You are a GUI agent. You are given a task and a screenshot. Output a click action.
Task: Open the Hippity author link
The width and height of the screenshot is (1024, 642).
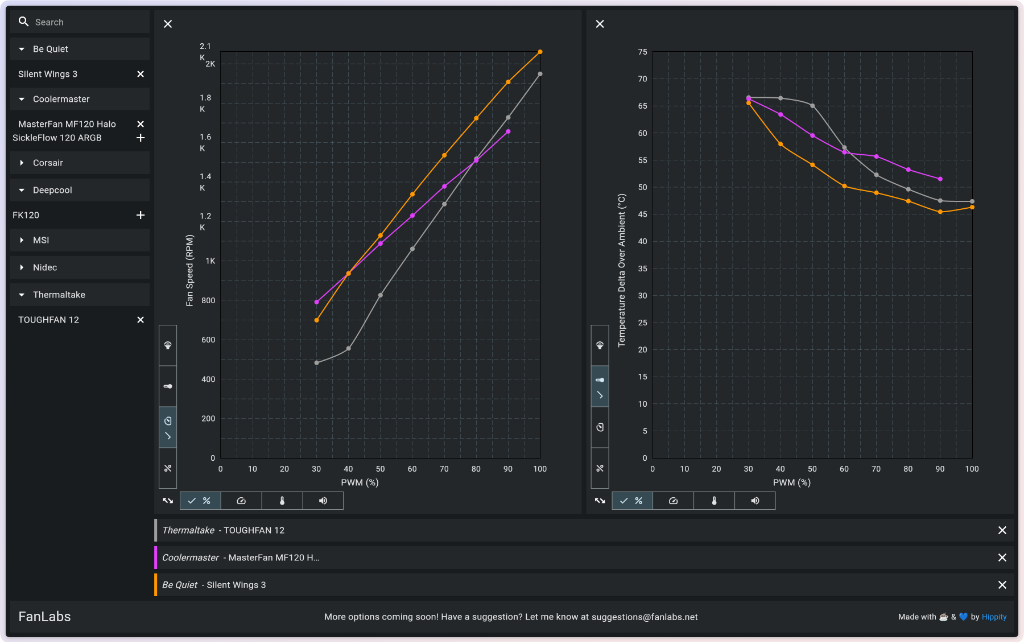(x=994, y=617)
